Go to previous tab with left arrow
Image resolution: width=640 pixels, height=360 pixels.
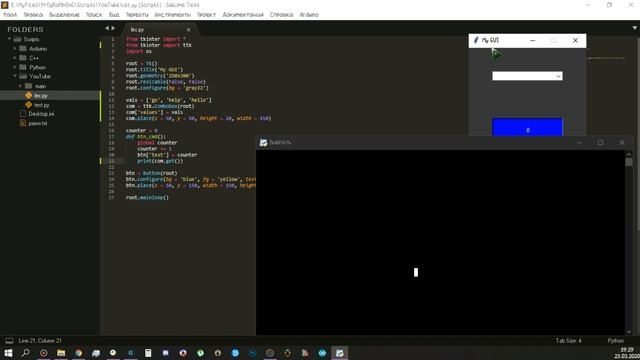coord(107,28)
